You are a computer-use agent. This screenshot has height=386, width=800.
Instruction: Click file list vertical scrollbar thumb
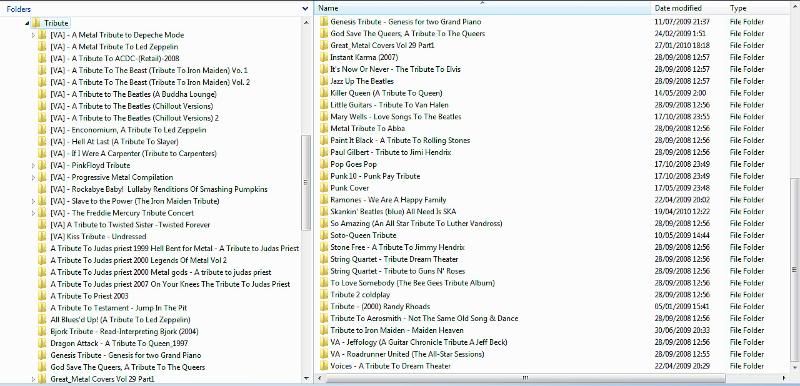click(x=795, y=269)
